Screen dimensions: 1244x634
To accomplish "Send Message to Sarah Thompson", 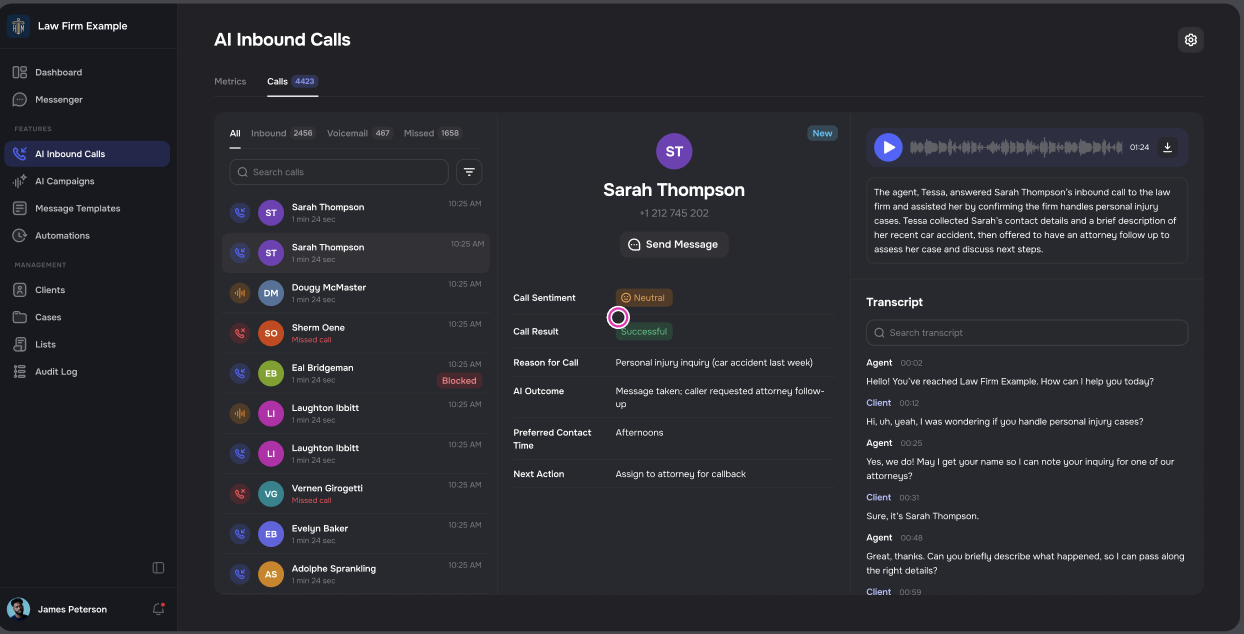I will pyautogui.click(x=674, y=244).
